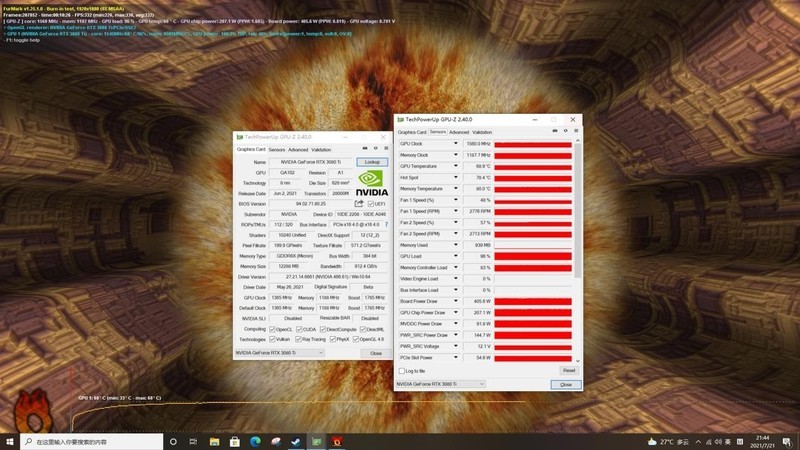Click the Bus Interface question mark icon
800x450 pixels.
coord(386,224)
